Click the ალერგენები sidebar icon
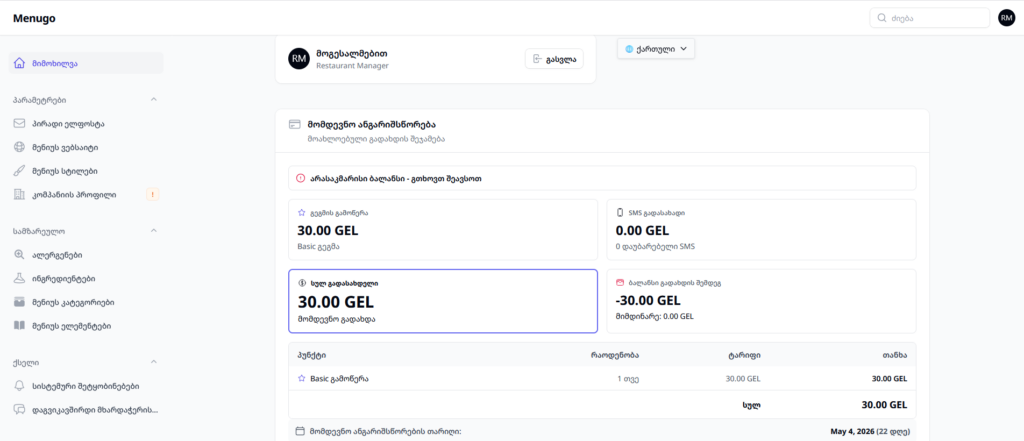1024x441 pixels. [20, 255]
